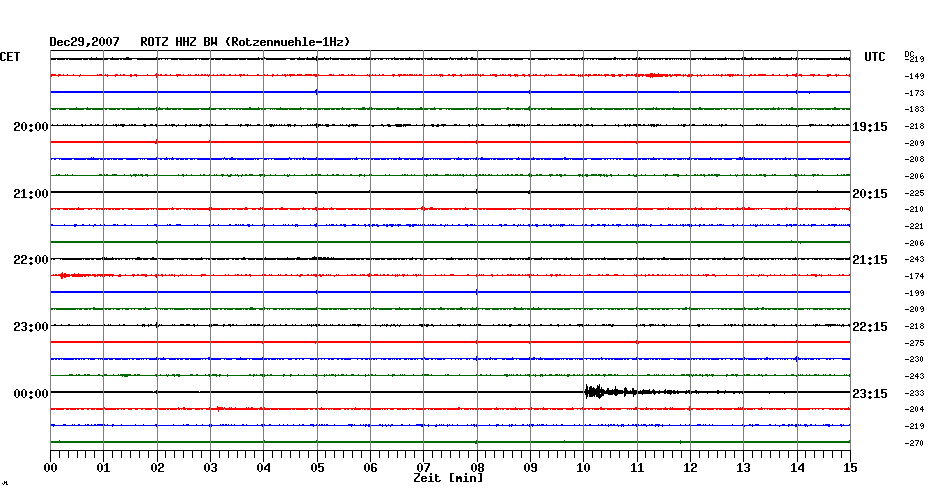
Task: Click minute tick label 01 on time axis
Action: 104,468
